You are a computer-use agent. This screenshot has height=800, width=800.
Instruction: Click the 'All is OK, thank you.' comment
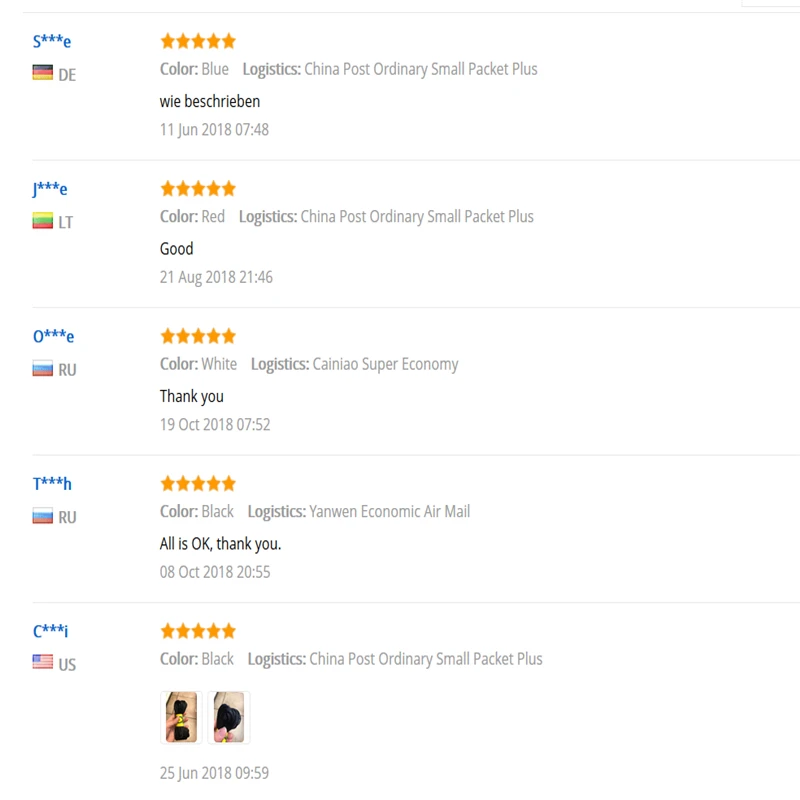220,544
